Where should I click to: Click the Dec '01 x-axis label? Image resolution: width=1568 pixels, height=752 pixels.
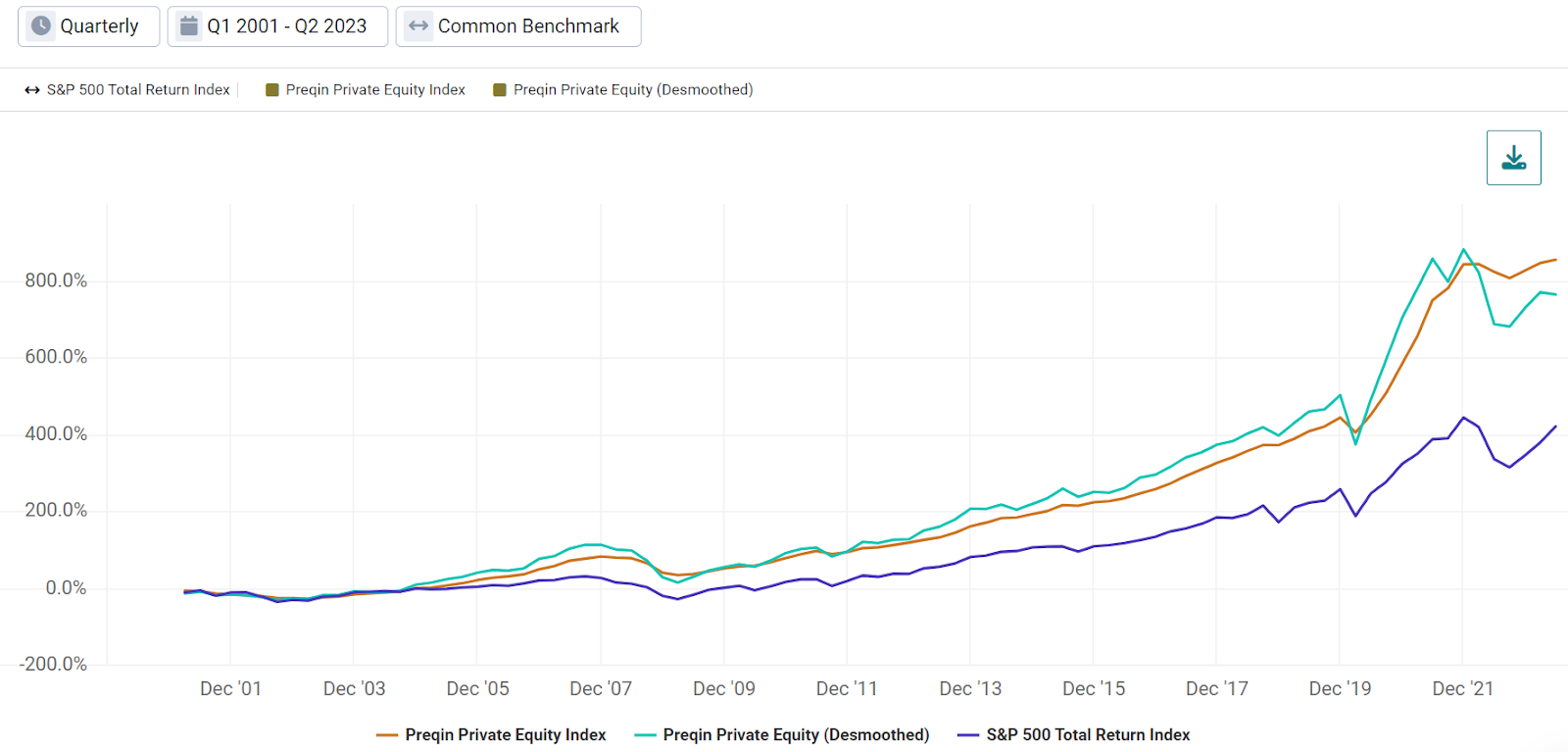pyautogui.click(x=230, y=688)
